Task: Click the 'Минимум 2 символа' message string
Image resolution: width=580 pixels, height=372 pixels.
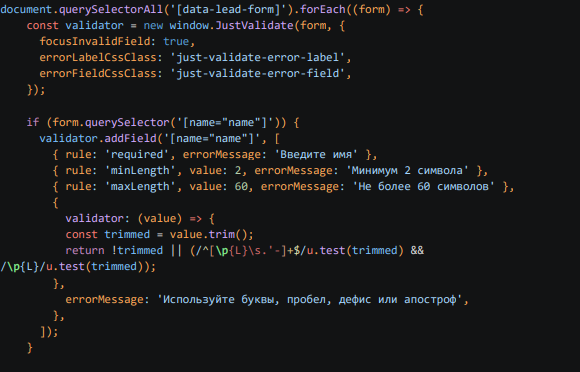Action: (407, 170)
